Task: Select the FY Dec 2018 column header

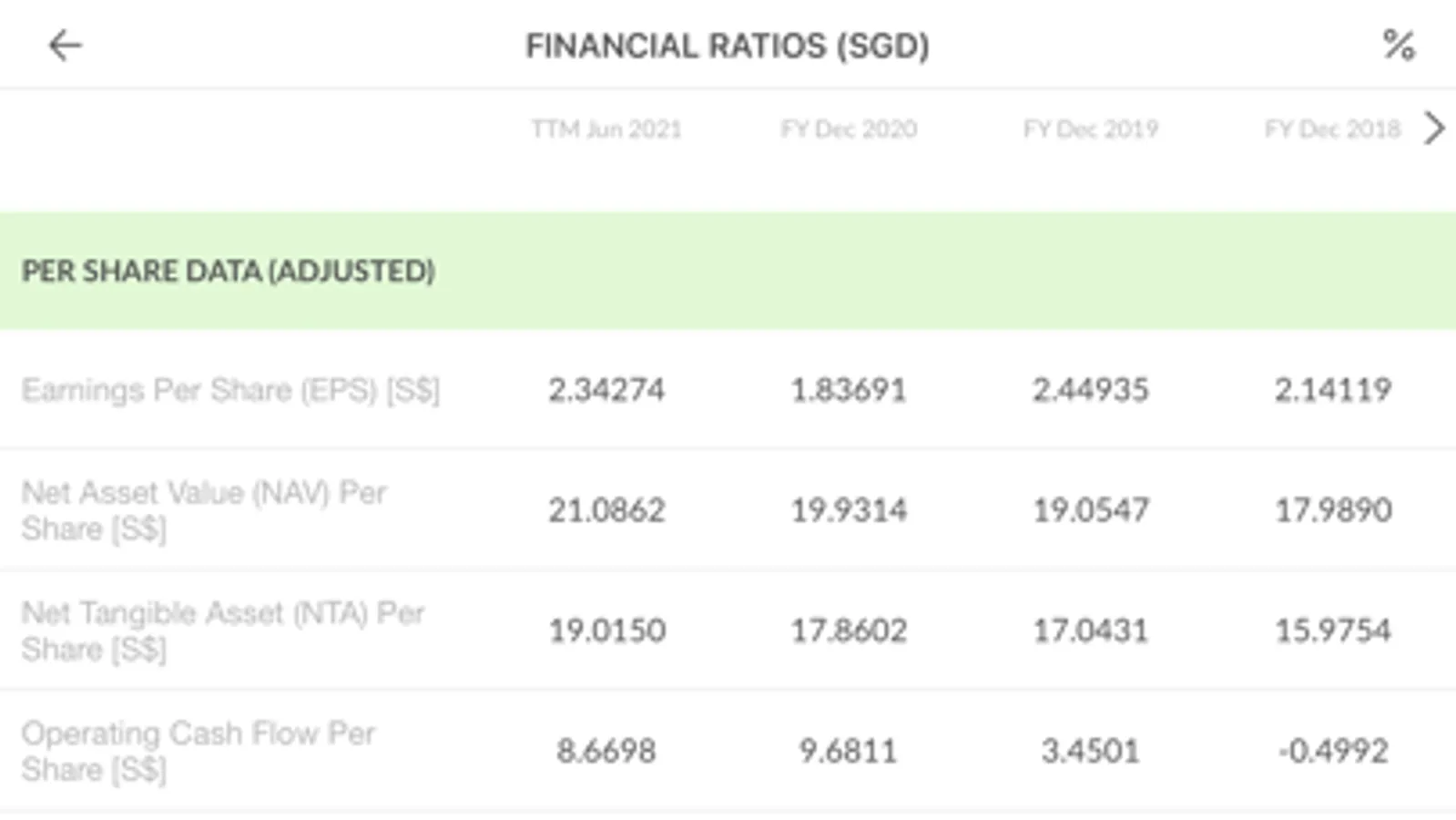Action: (x=1332, y=129)
